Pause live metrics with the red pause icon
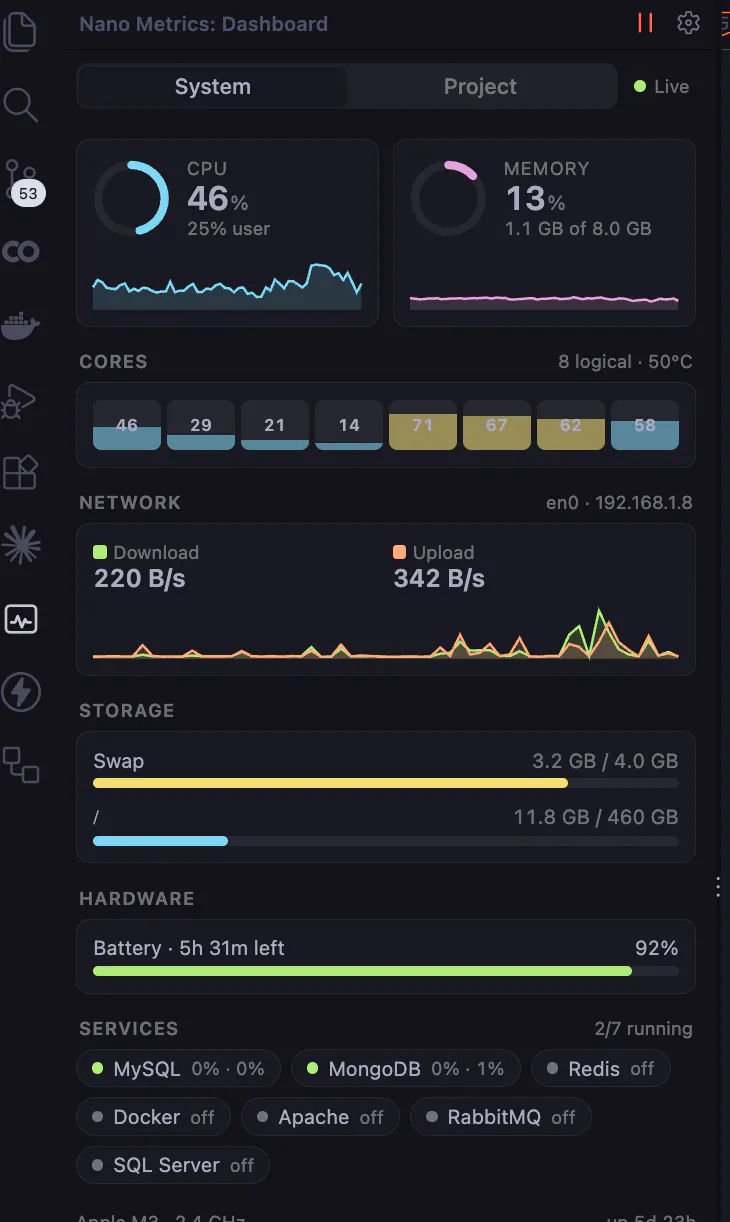The height and width of the screenshot is (1222, 730). pyautogui.click(x=645, y=23)
